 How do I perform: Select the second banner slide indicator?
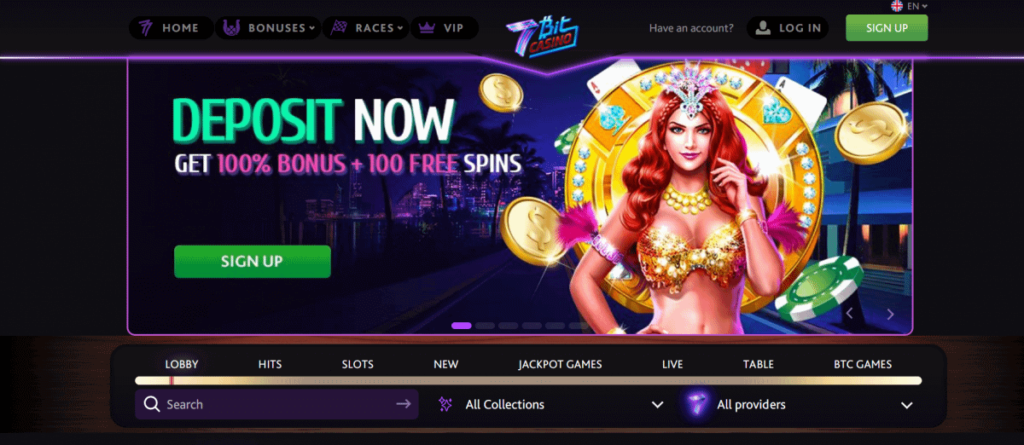click(x=485, y=325)
